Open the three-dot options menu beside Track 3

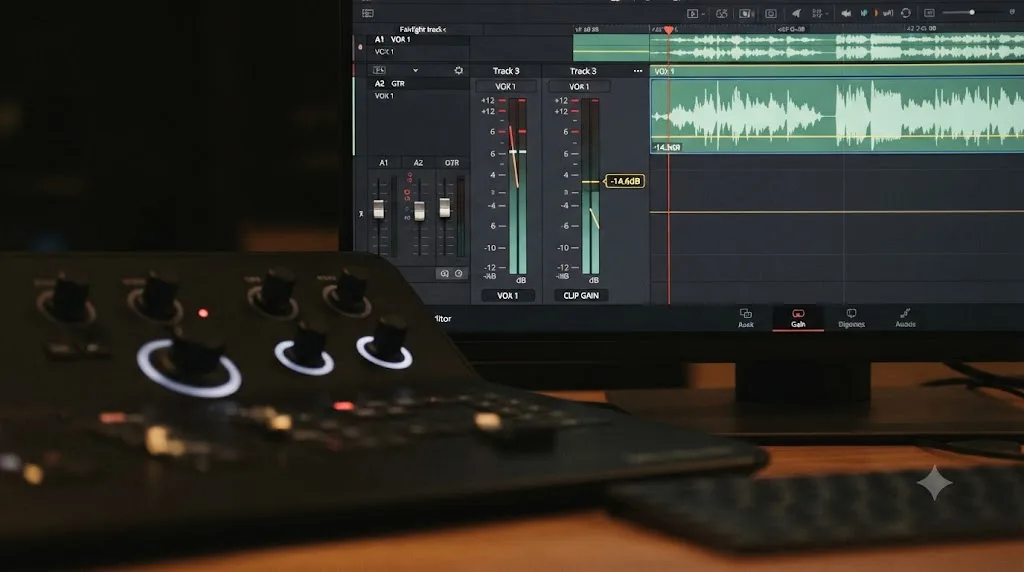pyautogui.click(x=638, y=71)
